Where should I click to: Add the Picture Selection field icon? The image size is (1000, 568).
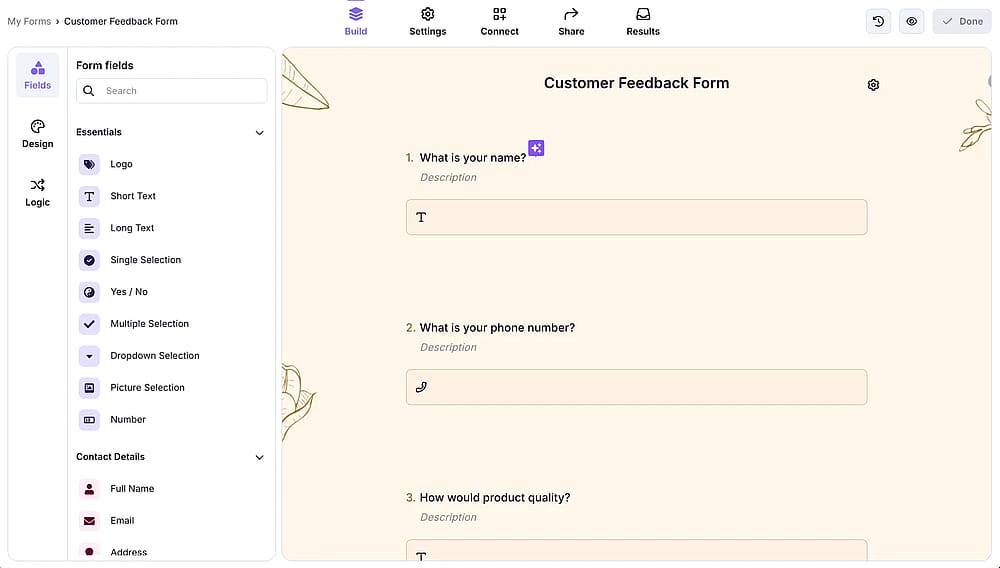pyautogui.click(x=89, y=388)
